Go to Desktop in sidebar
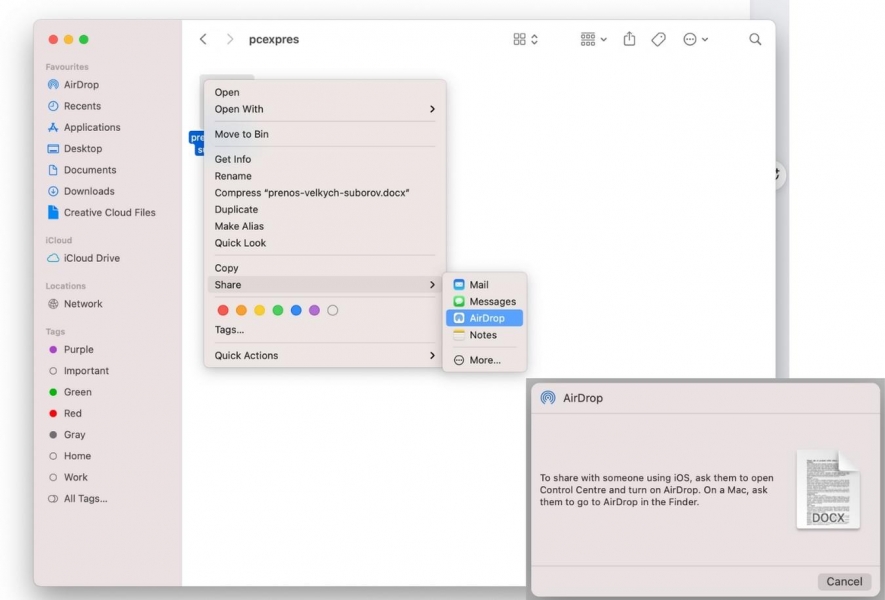Image resolution: width=885 pixels, height=600 pixels. [75, 149]
